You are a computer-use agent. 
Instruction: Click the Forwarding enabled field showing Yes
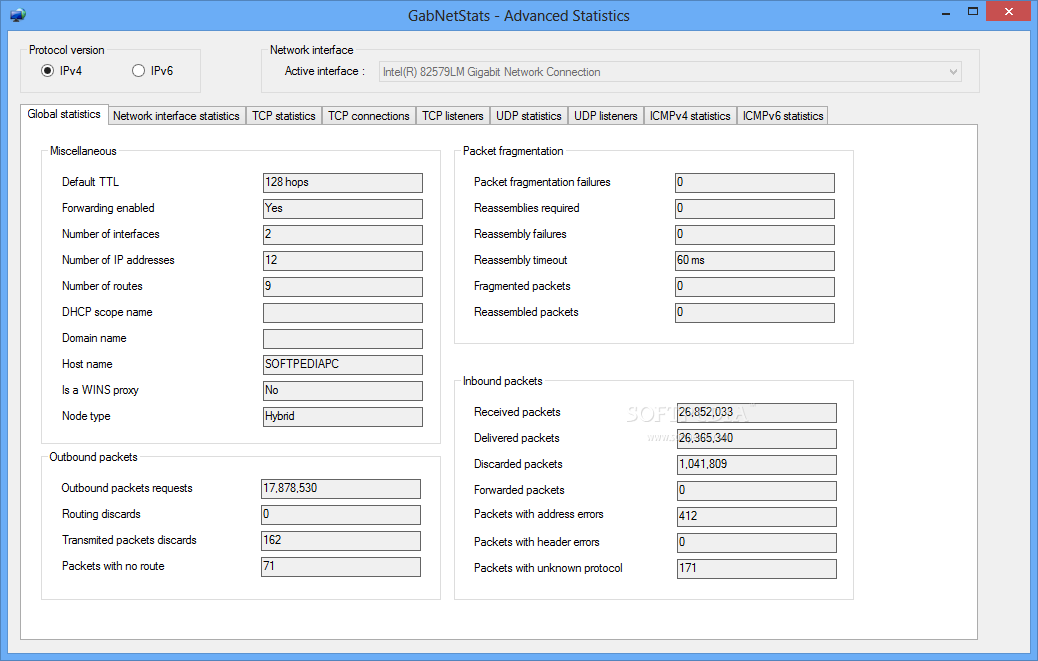click(343, 208)
